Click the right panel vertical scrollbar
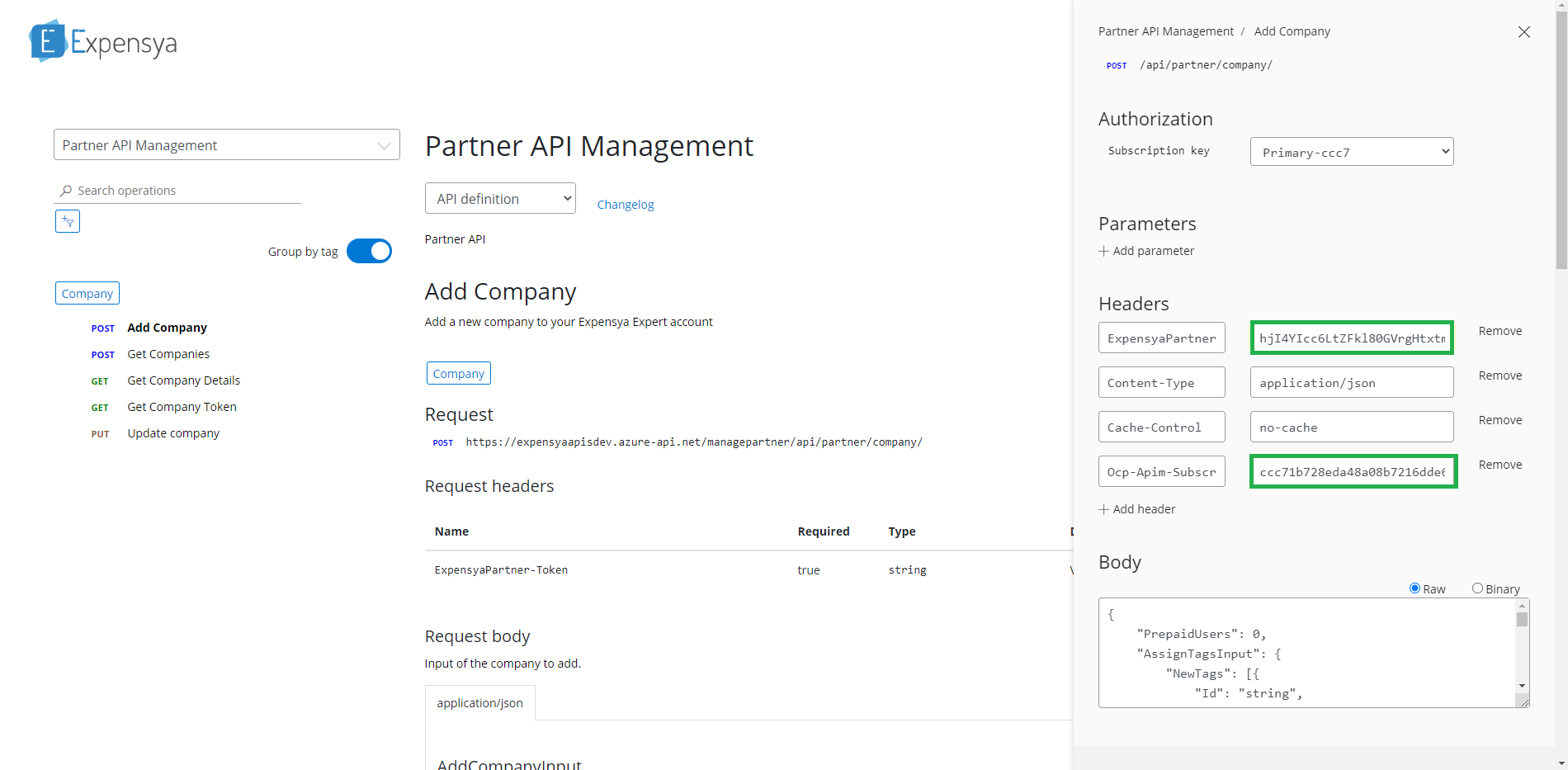Viewport: 1568px width, 770px height. (x=1561, y=165)
